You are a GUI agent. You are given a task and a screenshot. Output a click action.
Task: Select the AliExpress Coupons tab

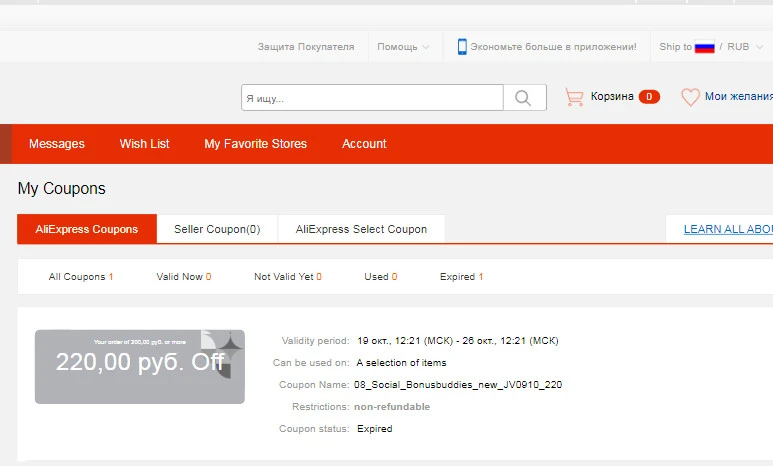(87, 229)
